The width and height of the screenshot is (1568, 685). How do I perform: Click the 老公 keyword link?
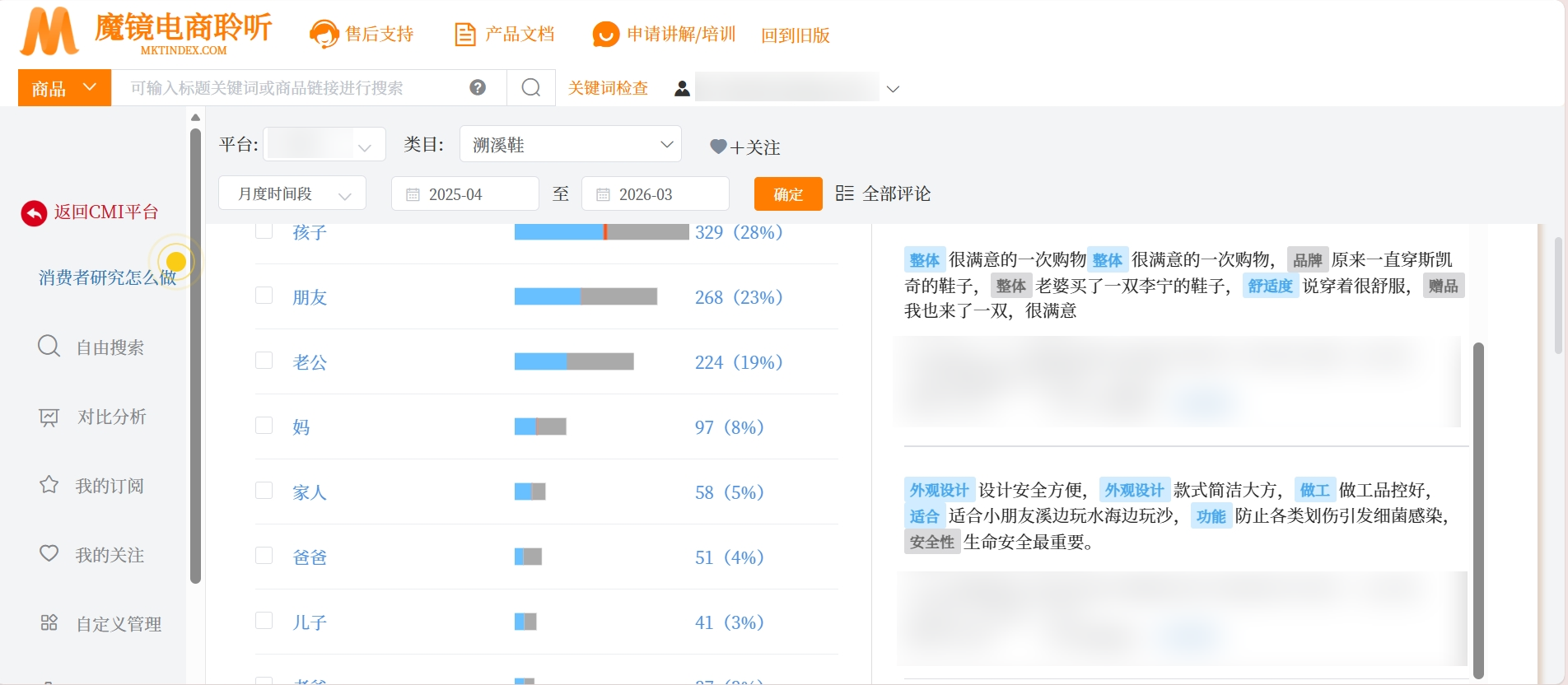[x=310, y=362]
